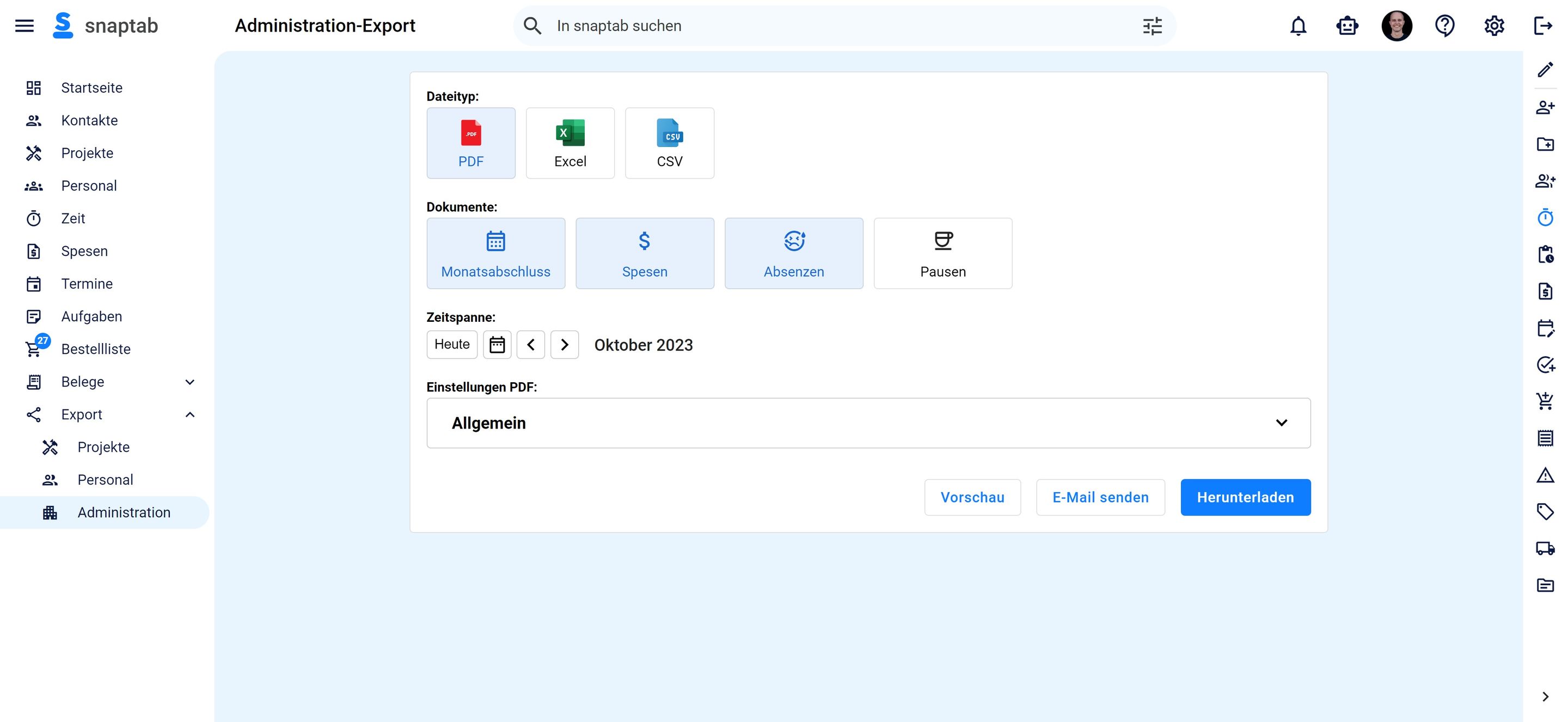Open the Bestellliste with 27 items badge
Viewport: 1568px width, 722px height.
point(96,349)
